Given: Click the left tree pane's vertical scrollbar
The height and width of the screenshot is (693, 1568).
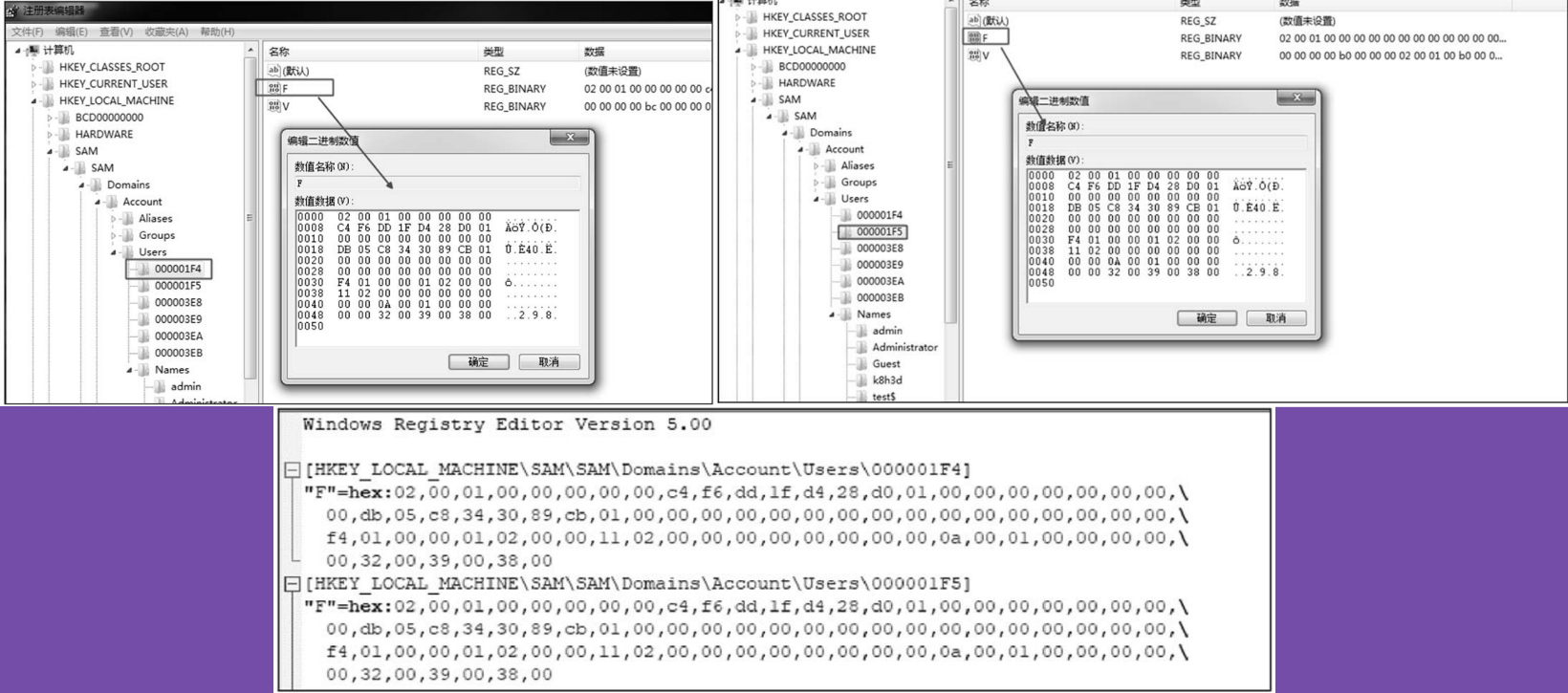Looking at the screenshot, I should [x=250, y=223].
